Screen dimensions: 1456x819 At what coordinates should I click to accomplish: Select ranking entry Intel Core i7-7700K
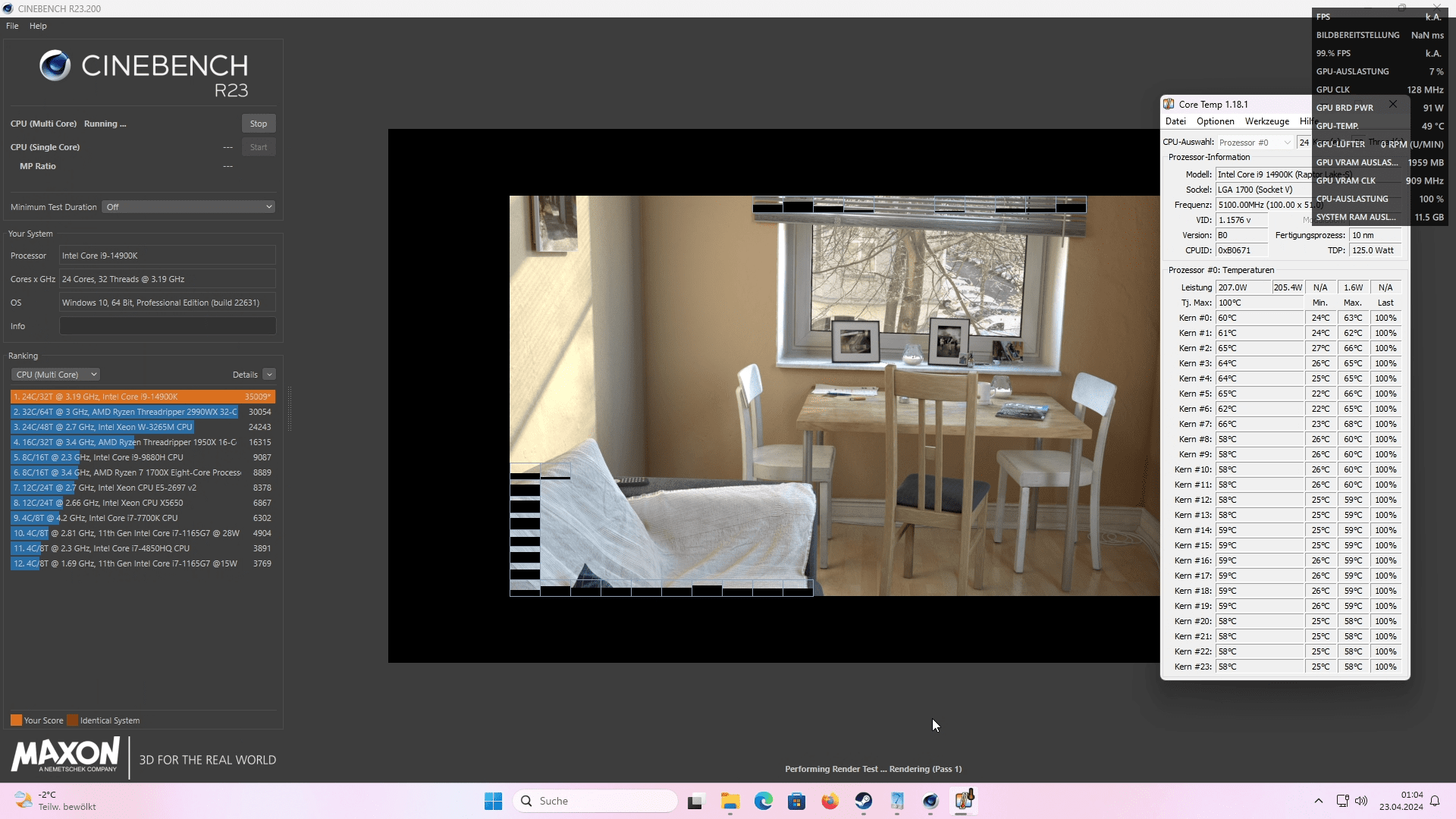[143, 518]
